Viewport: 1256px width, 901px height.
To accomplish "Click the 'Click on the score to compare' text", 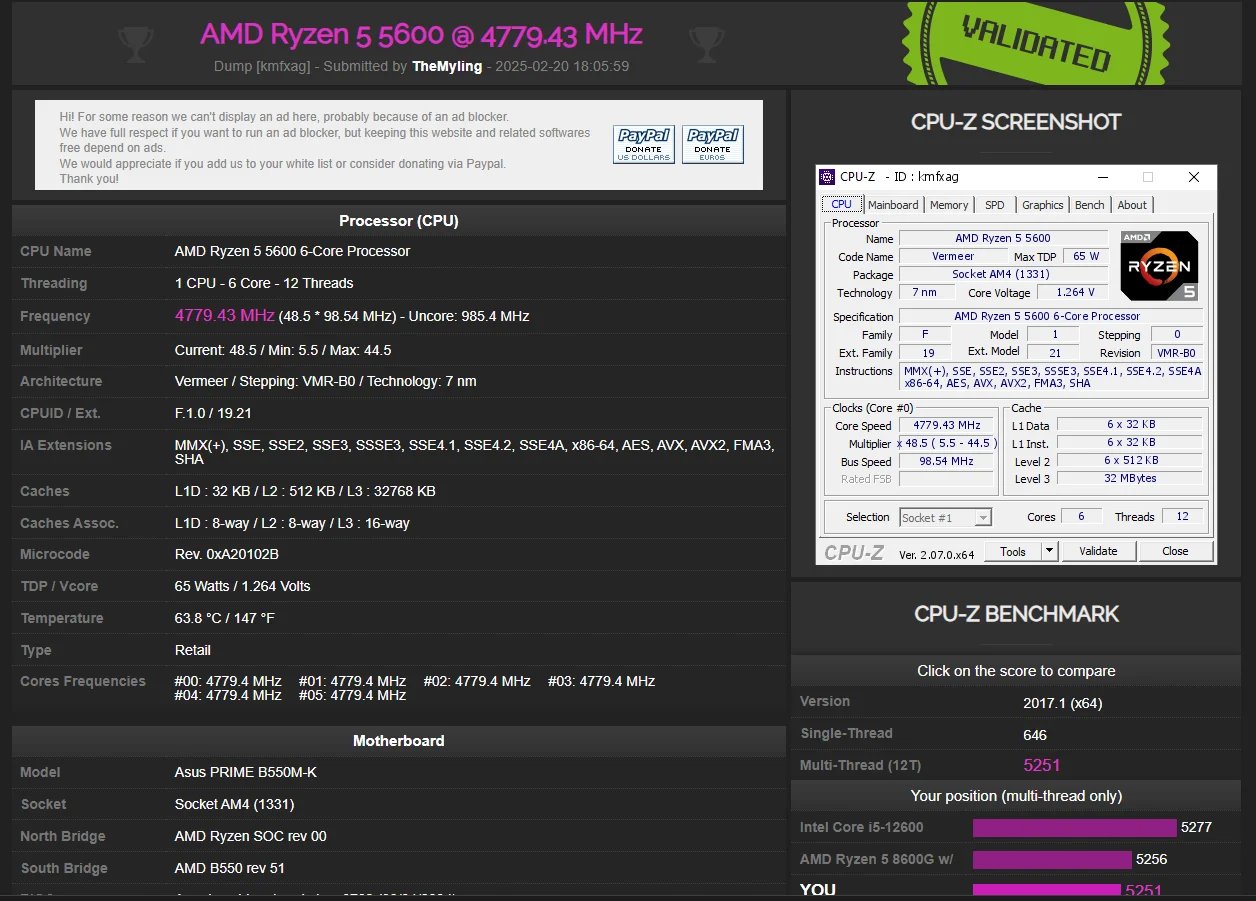I will pyautogui.click(x=1016, y=671).
